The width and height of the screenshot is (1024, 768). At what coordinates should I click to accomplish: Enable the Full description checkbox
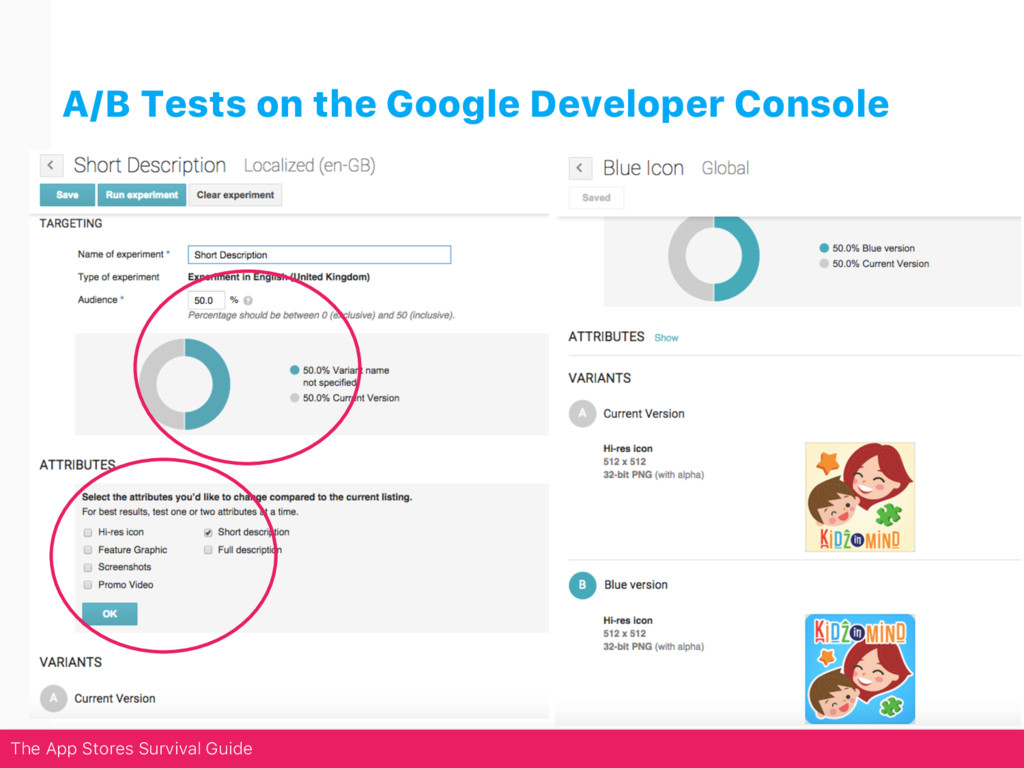pos(208,551)
